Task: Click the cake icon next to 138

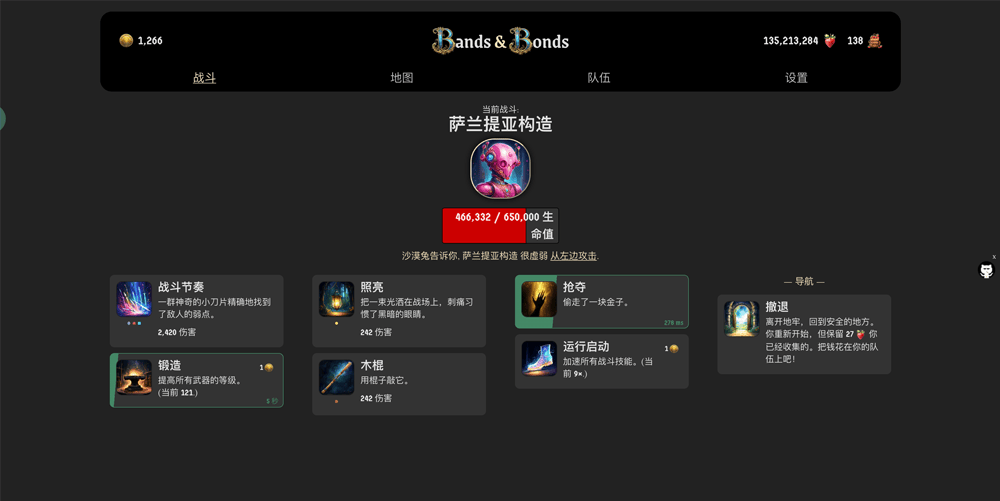Action: 874,41
